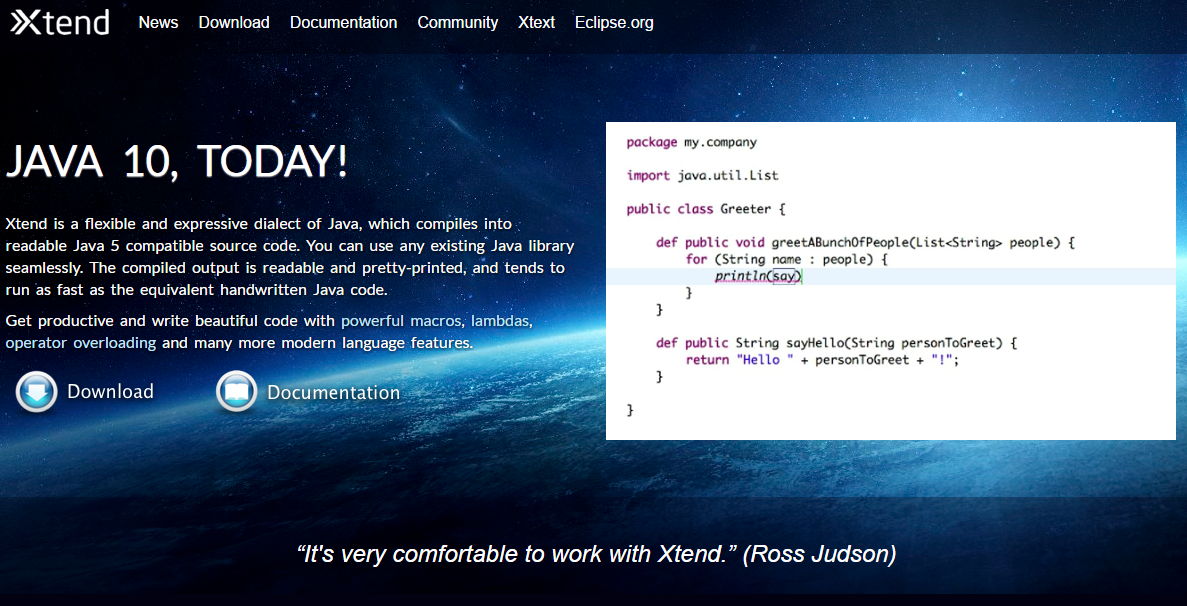Click the blue Download arrow icon
The height and width of the screenshot is (606, 1187).
coord(36,391)
